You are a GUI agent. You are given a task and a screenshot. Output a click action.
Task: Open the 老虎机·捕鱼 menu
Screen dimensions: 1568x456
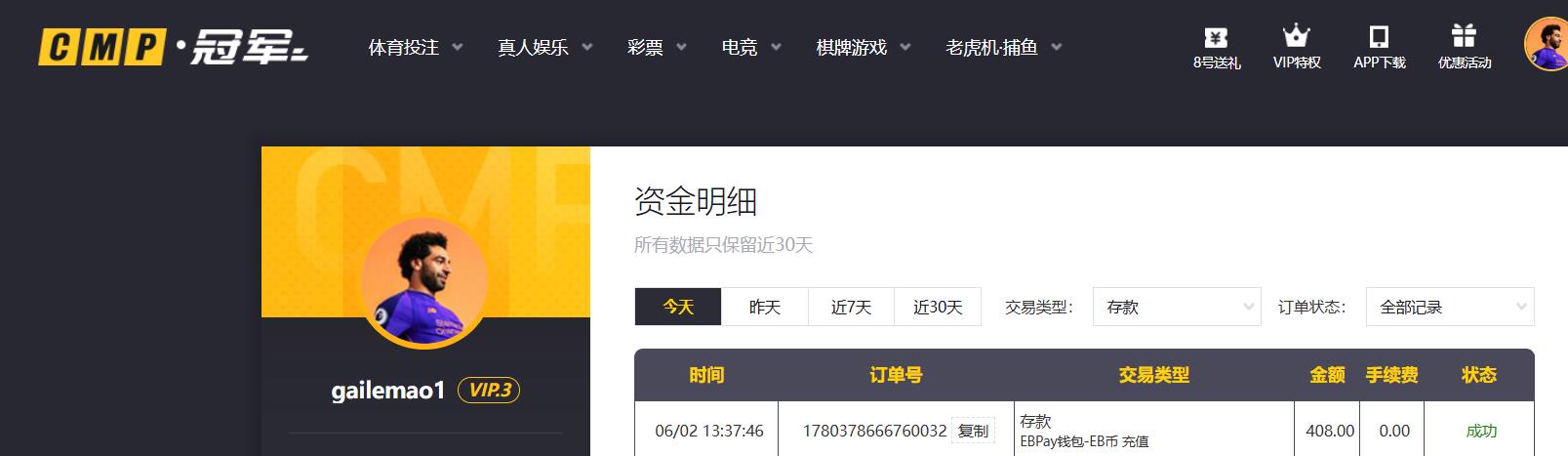(x=992, y=47)
